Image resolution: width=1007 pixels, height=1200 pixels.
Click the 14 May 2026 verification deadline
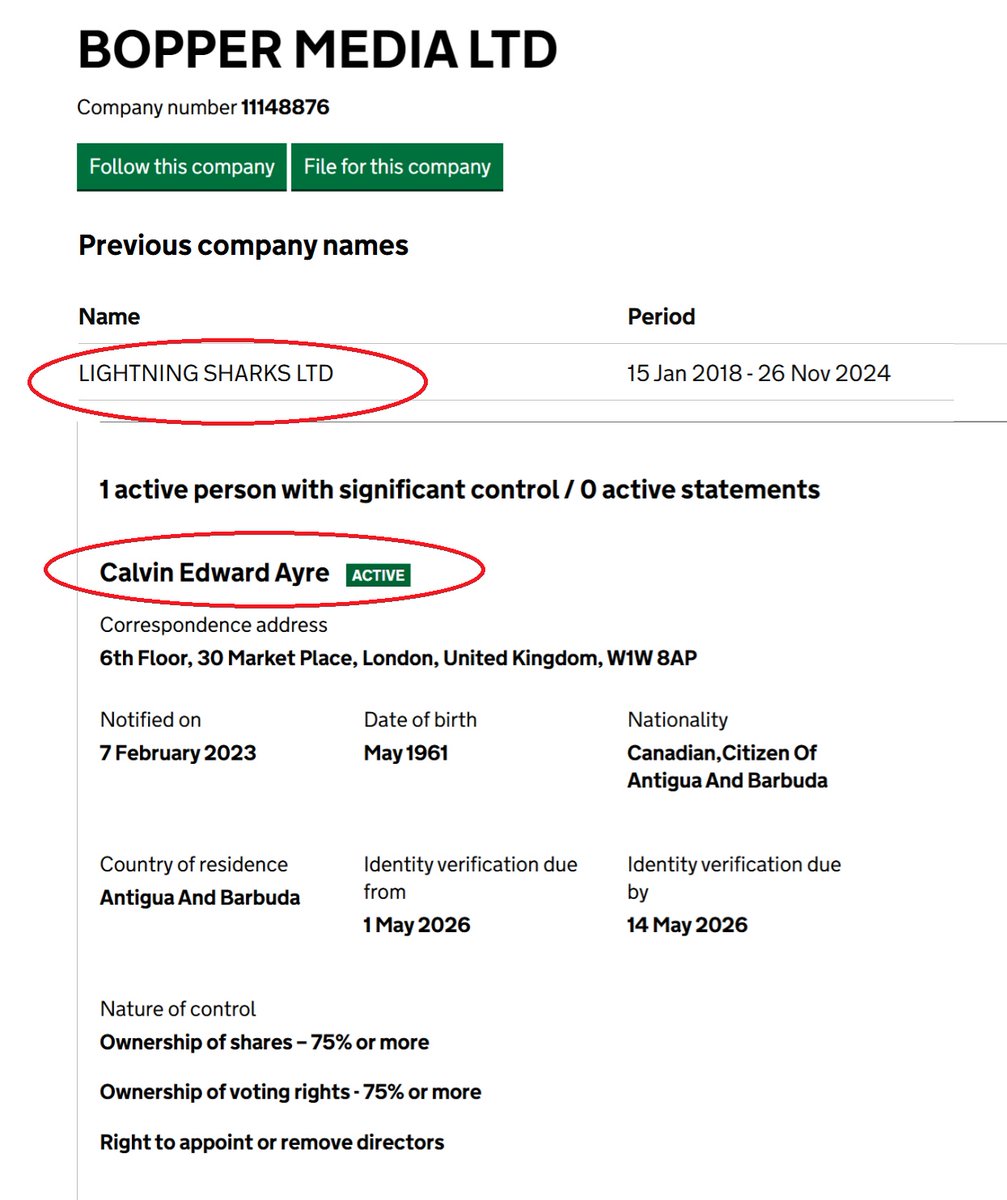(x=687, y=925)
